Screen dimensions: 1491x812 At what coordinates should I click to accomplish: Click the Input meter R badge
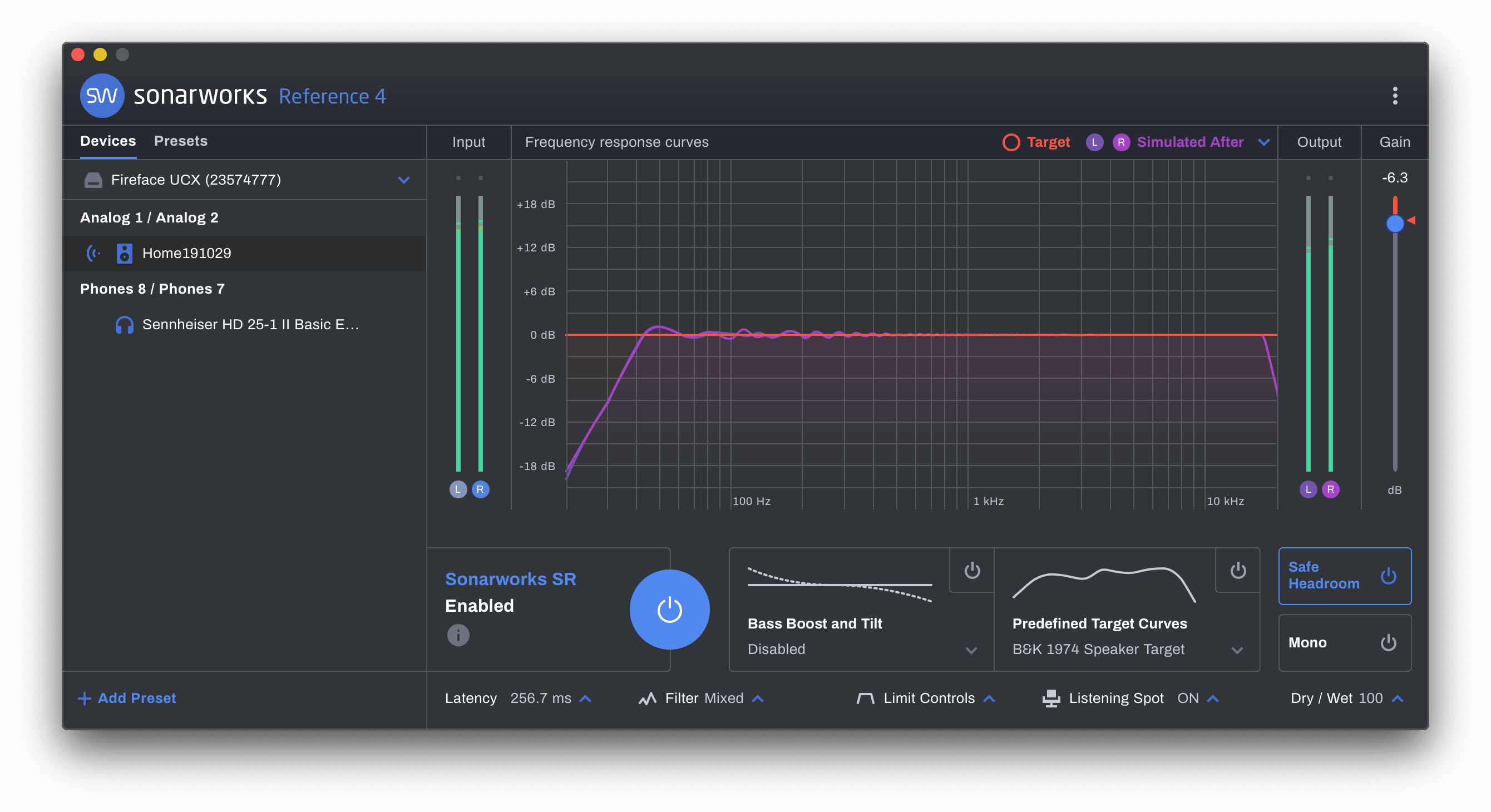[480, 489]
